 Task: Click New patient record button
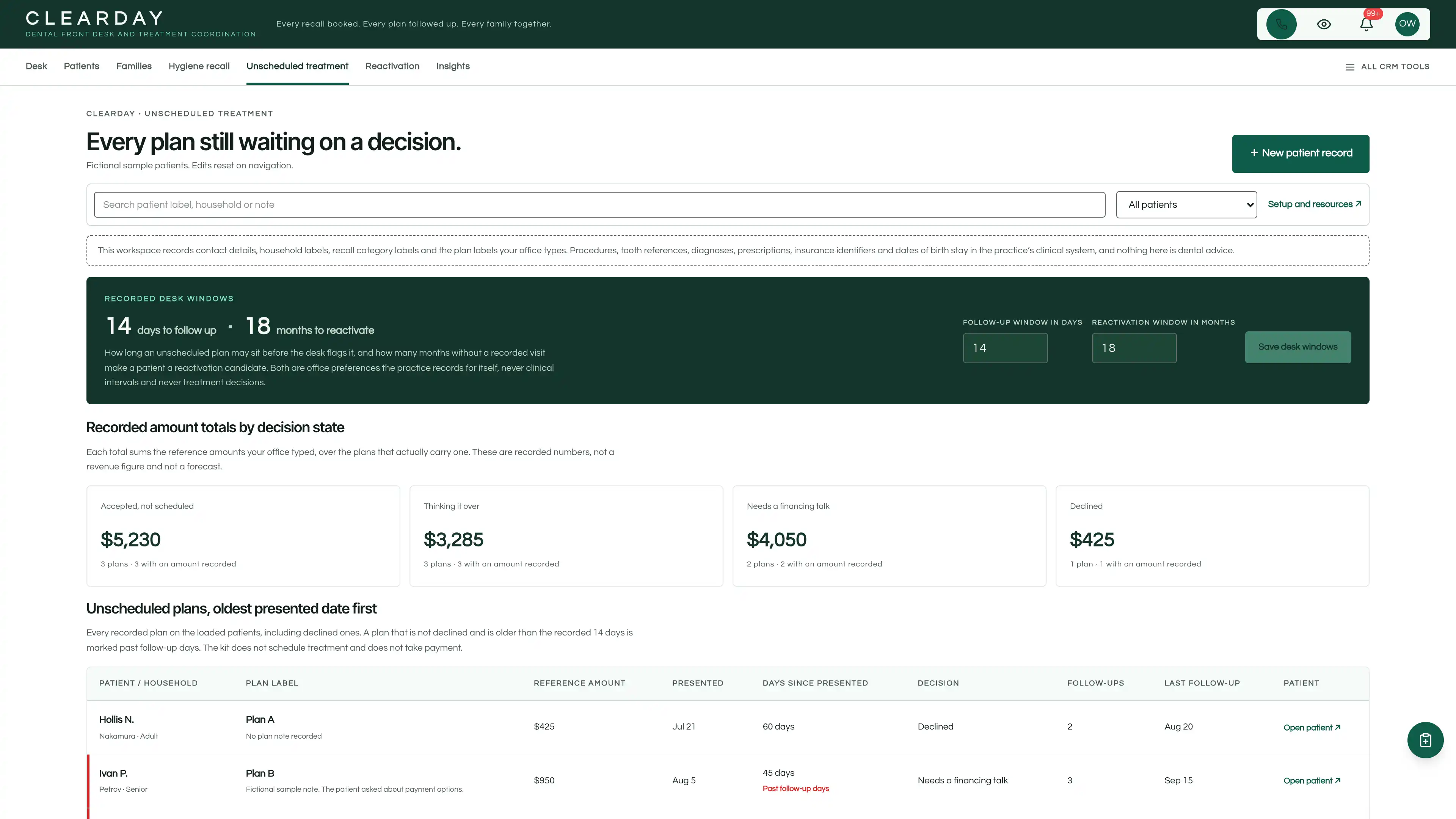click(1301, 153)
